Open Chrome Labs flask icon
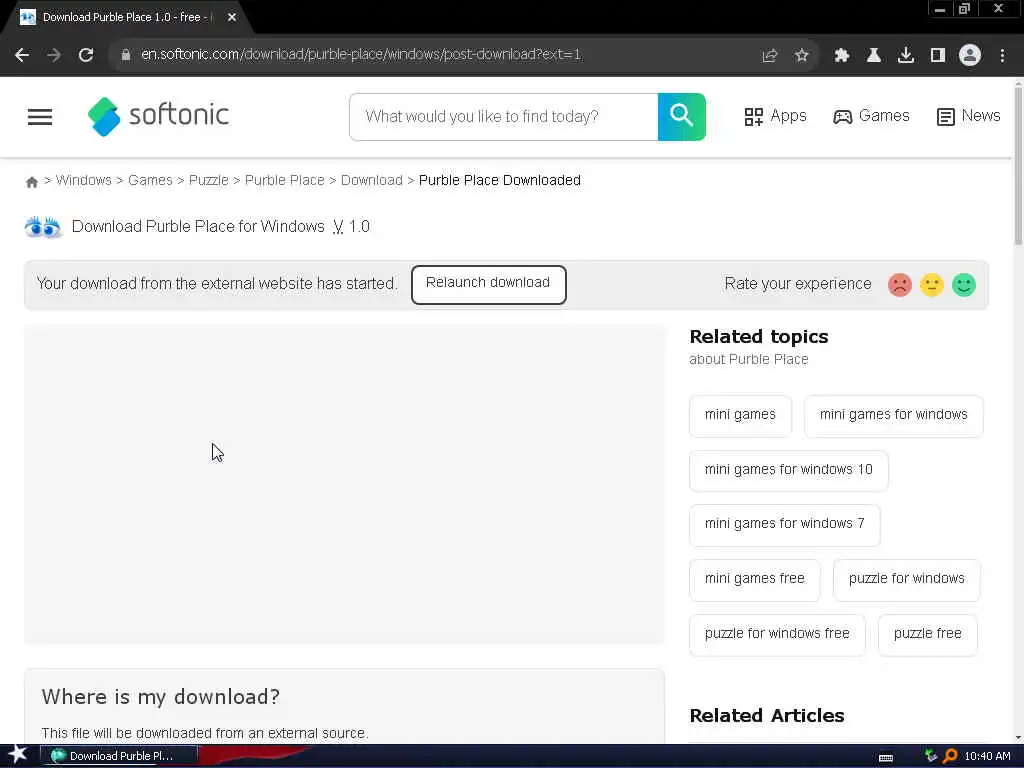Image resolution: width=1024 pixels, height=768 pixels. (874, 56)
